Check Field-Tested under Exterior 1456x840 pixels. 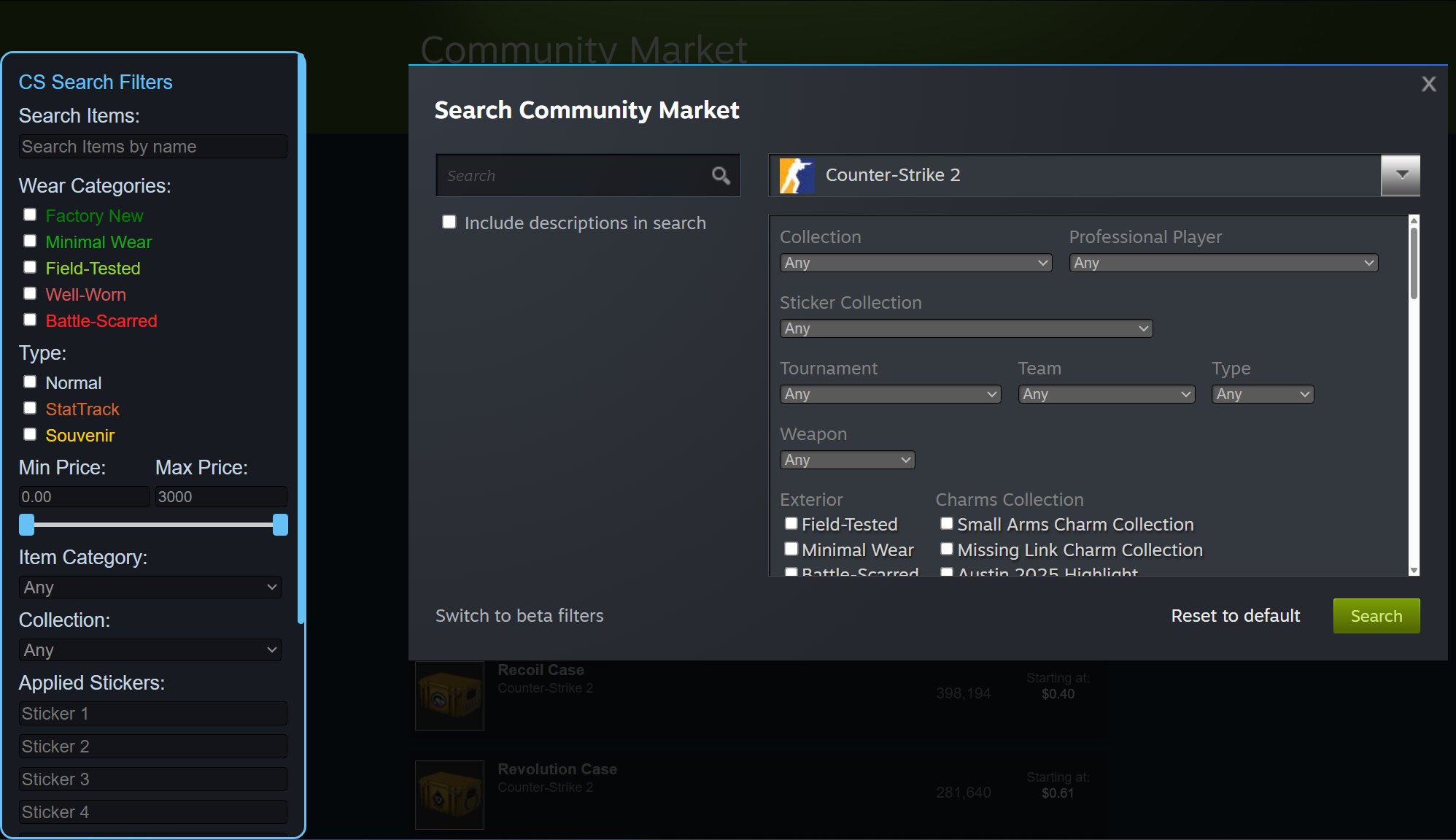(791, 523)
